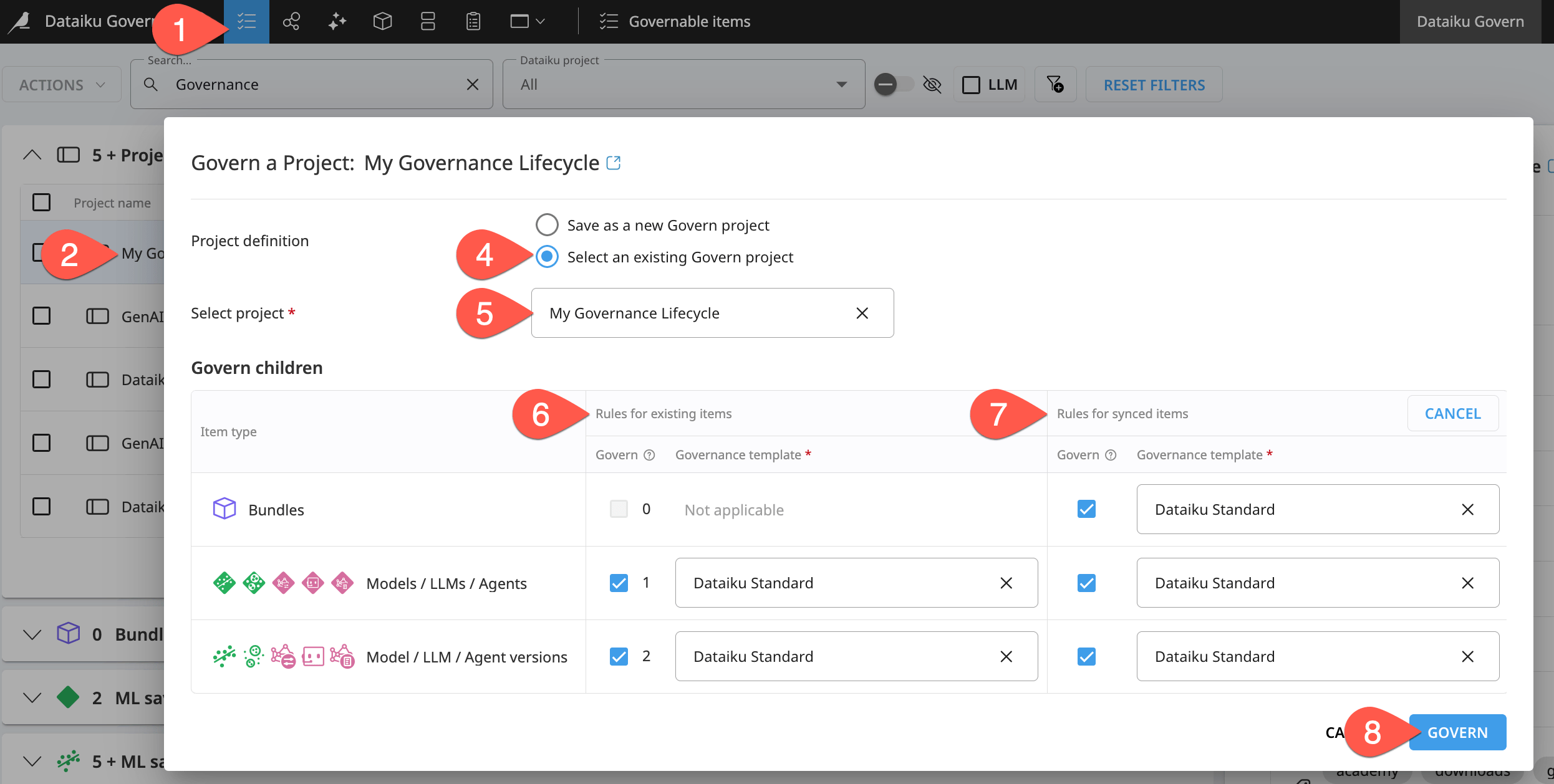The width and height of the screenshot is (1554, 784).
Task: Open the custom pages dropdown in navbar
Action: click(x=528, y=22)
